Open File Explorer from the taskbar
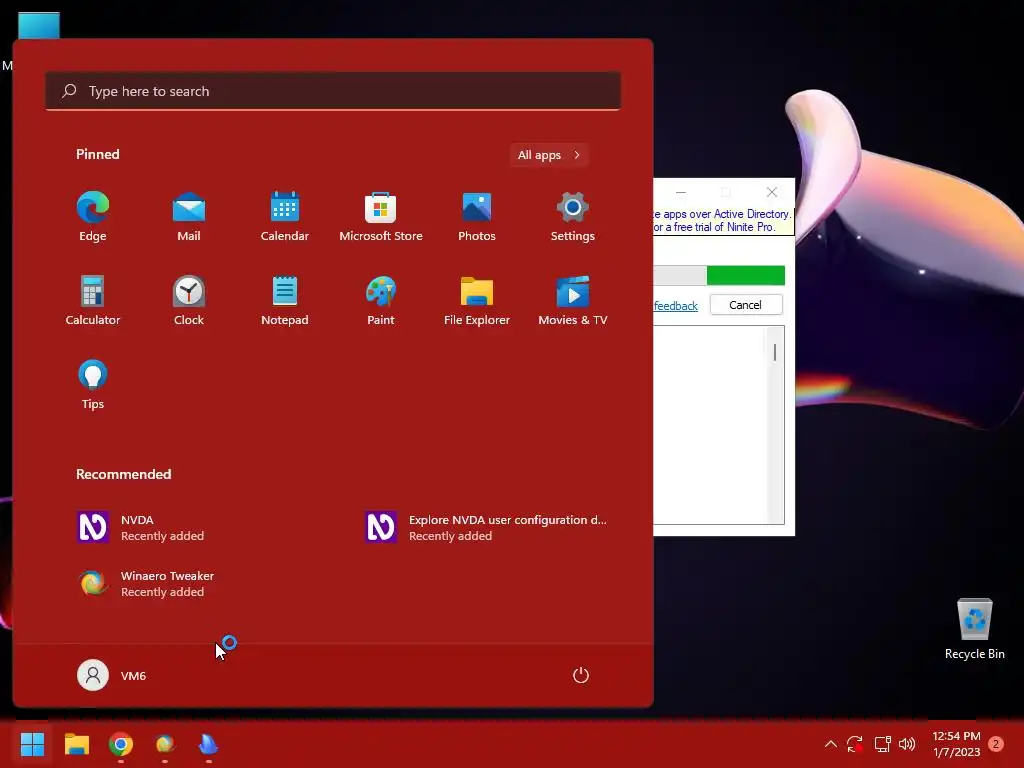The width and height of the screenshot is (1024, 768). click(76, 744)
